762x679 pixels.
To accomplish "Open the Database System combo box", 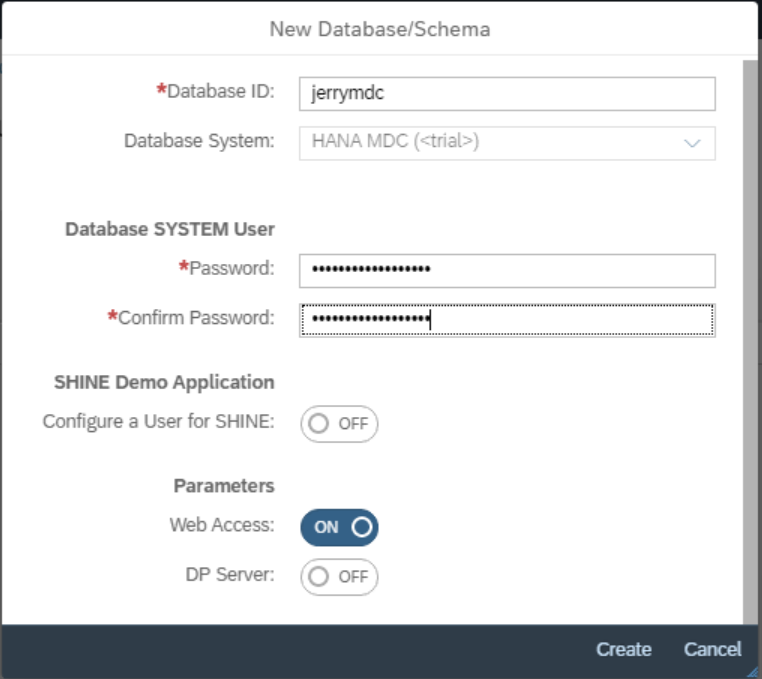I will 507,143.
